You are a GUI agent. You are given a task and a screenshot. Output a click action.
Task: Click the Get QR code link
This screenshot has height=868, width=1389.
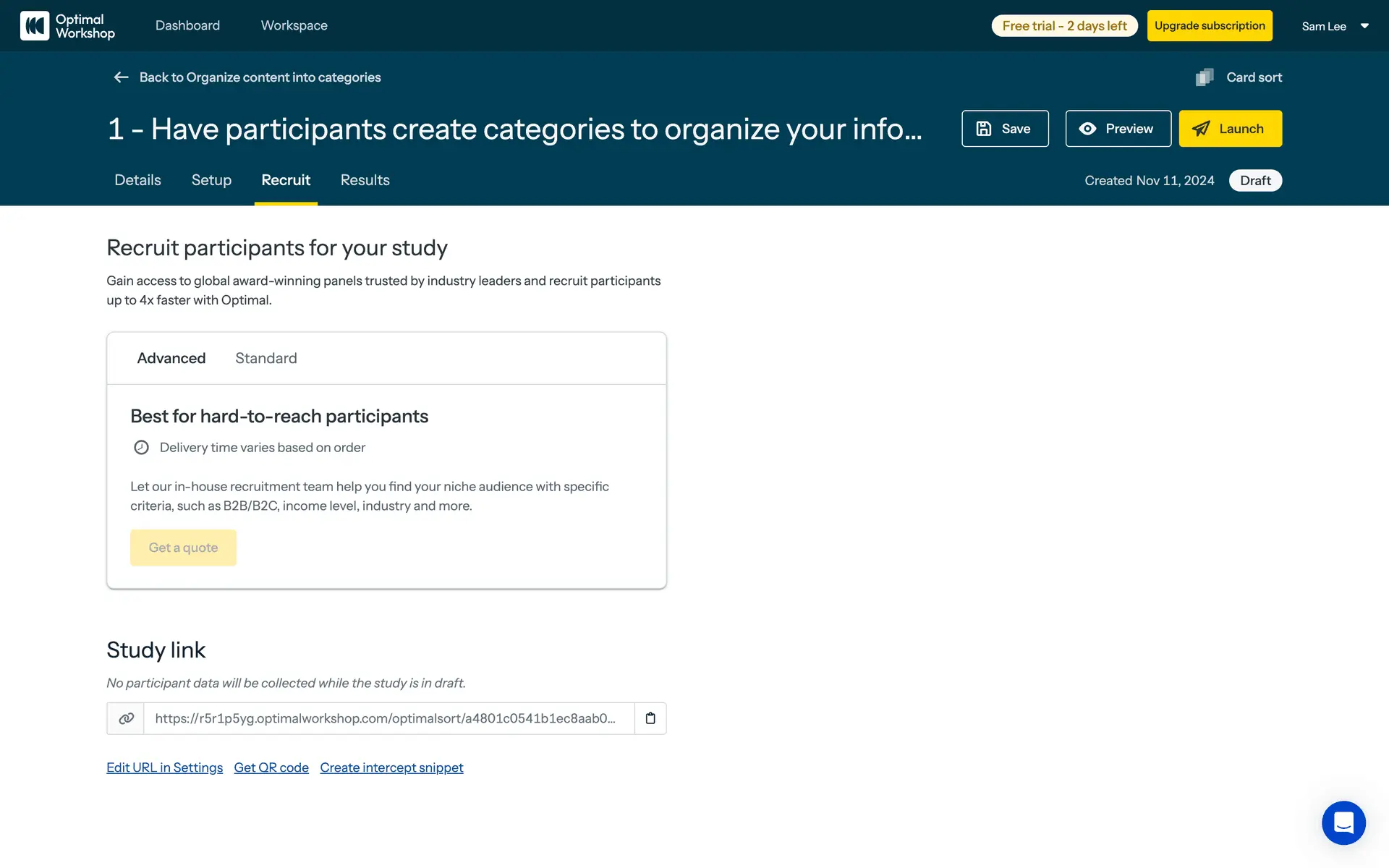(x=271, y=767)
